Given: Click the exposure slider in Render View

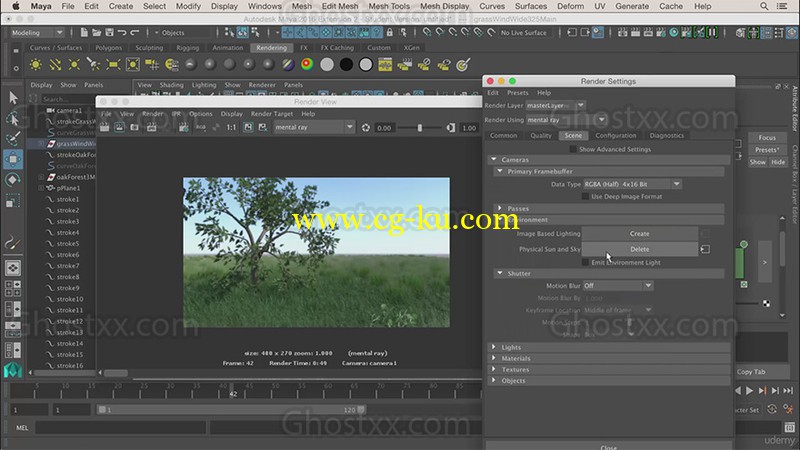Looking at the screenshot, I should (x=420, y=128).
